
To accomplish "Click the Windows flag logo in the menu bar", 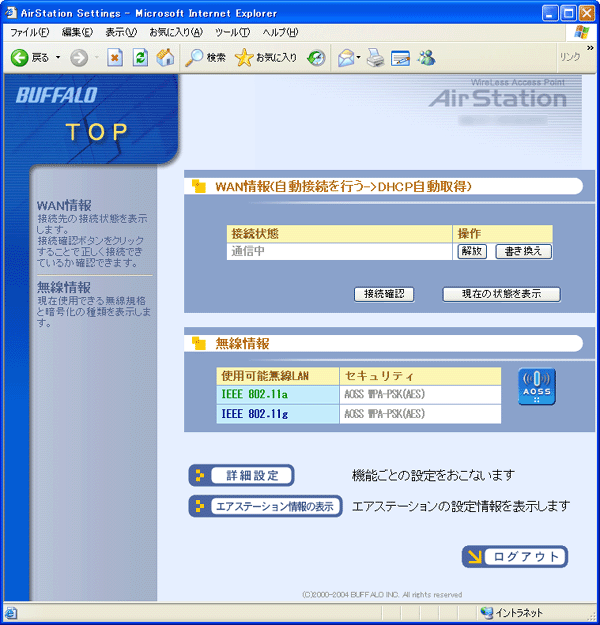I will (x=581, y=32).
